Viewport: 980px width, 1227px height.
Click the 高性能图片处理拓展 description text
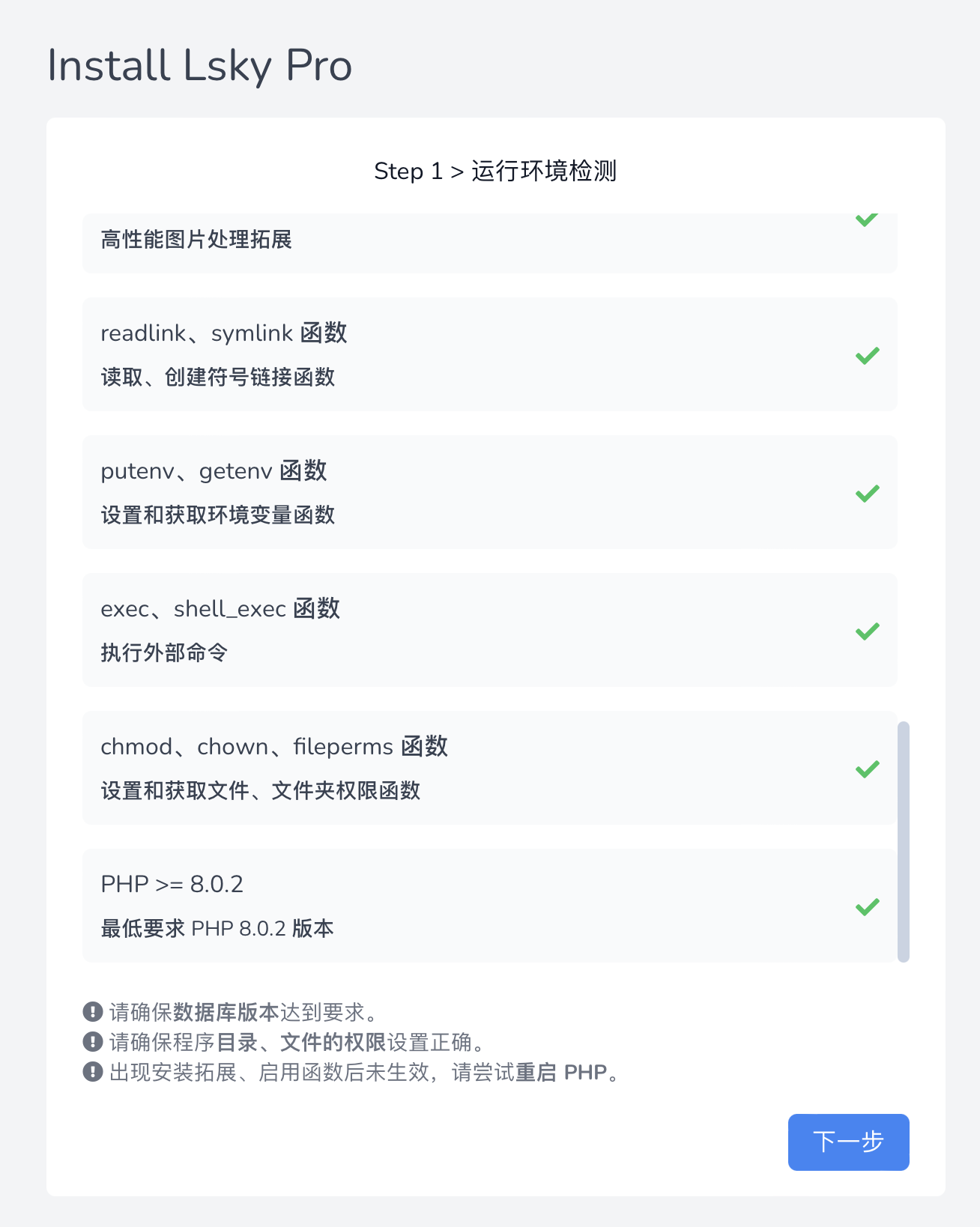(x=196, y=240)
